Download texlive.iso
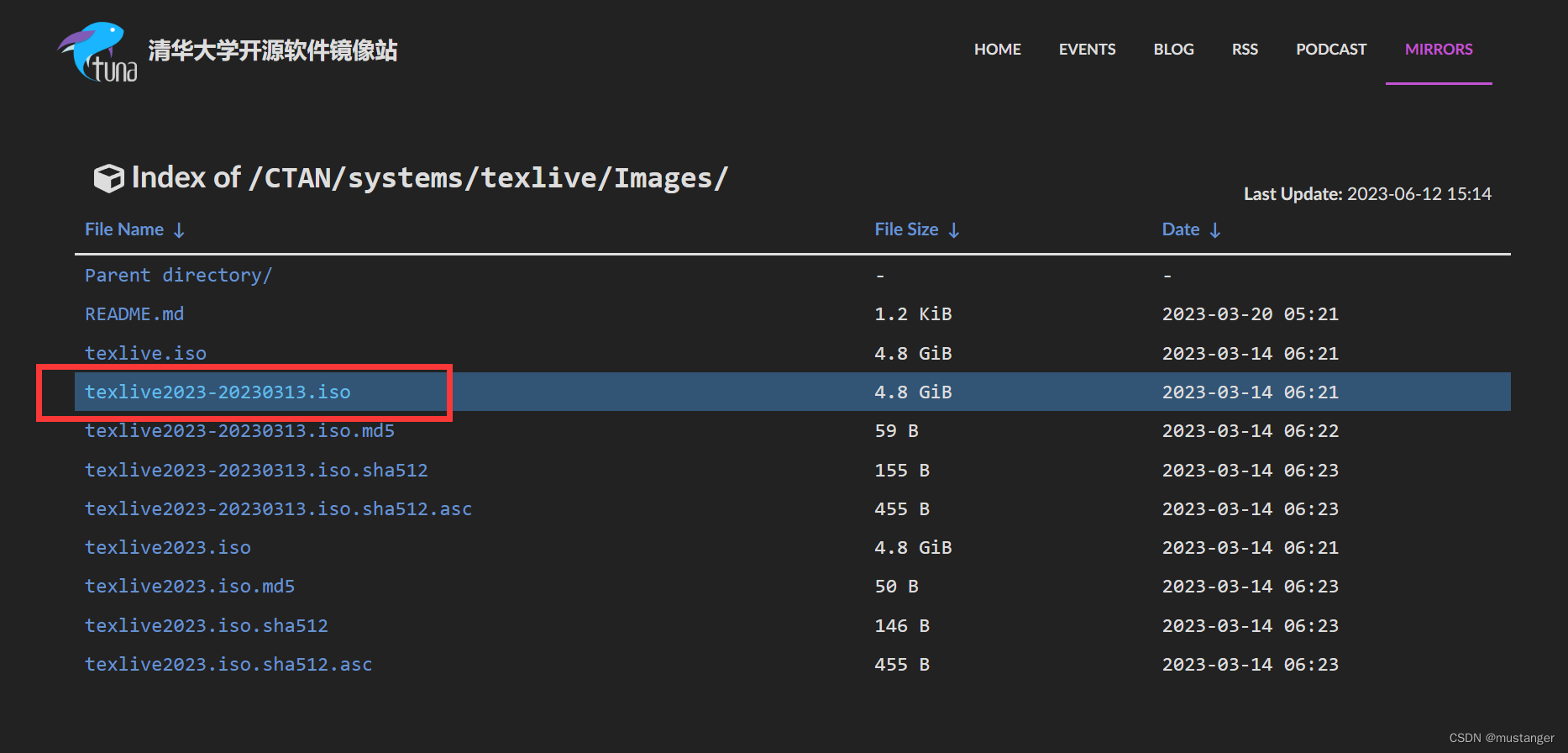This screenshot has height=753, width=1568. pos(145,353)
